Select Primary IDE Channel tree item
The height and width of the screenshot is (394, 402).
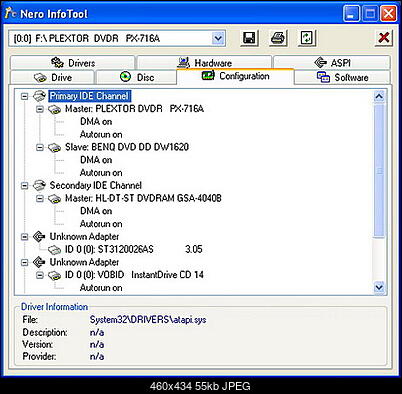click(90, 96)
